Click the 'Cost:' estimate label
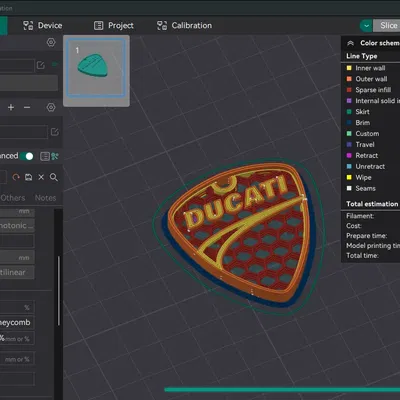Viewport: 400px width, 400px height. pos(354,226)
